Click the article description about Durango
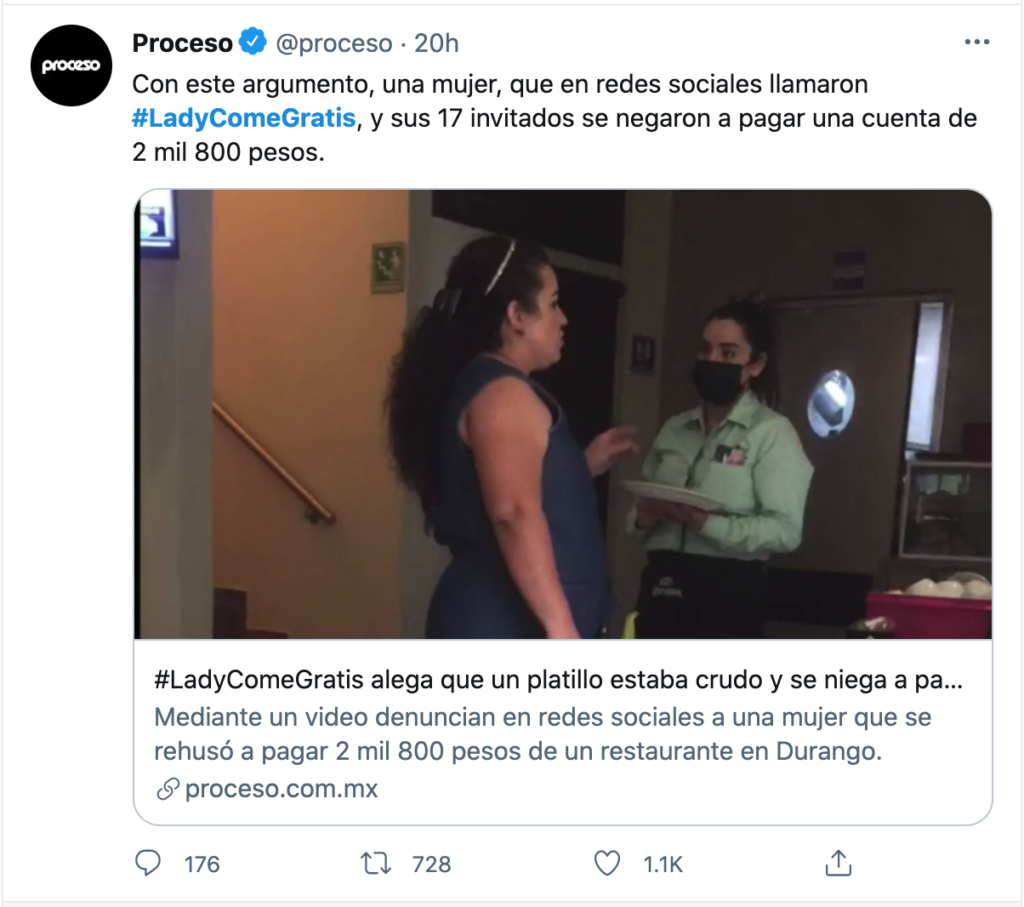Screen dimensions: 1024x907 543,734
